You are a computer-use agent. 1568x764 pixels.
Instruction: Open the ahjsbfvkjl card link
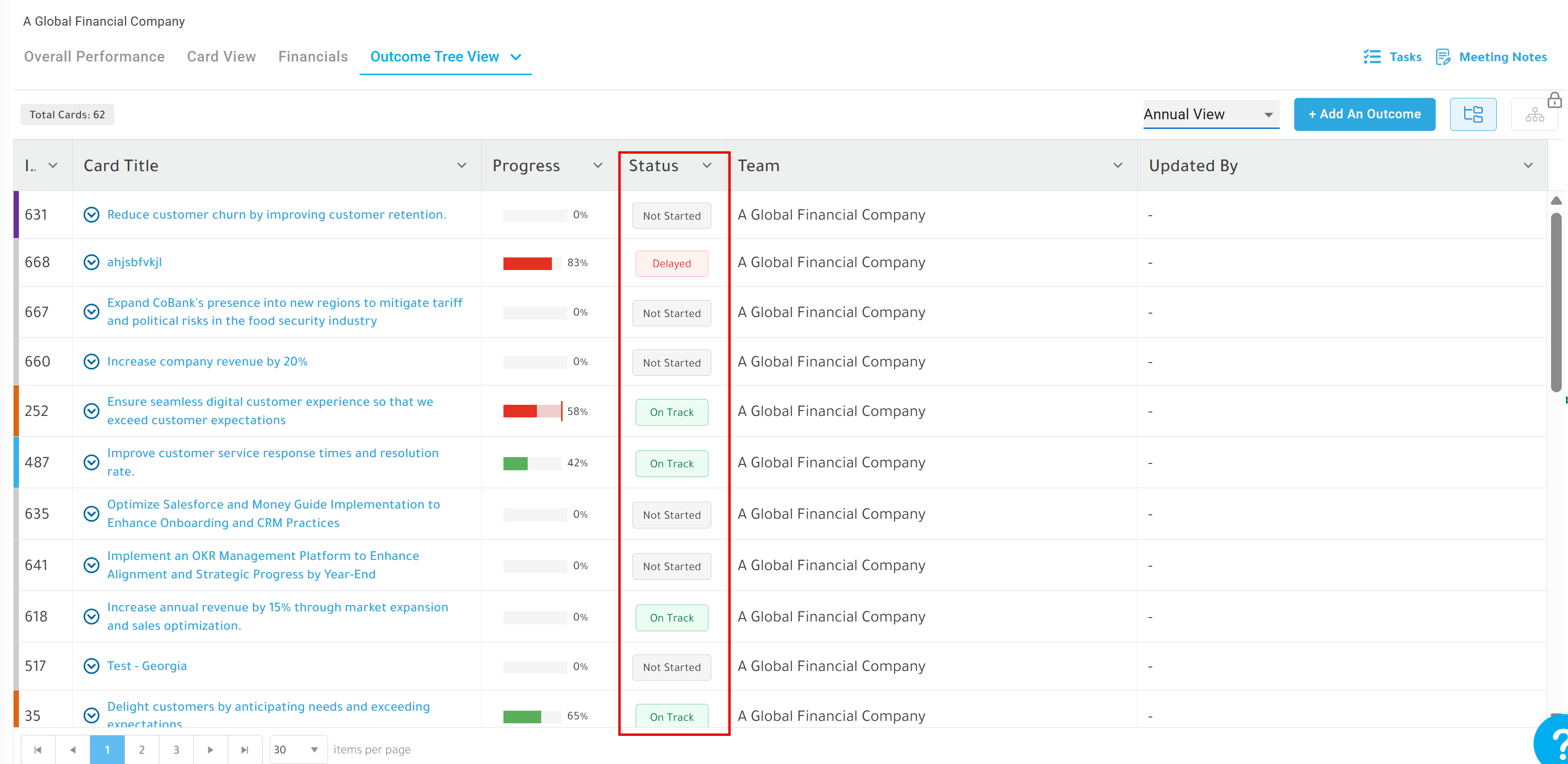(135, 262)
